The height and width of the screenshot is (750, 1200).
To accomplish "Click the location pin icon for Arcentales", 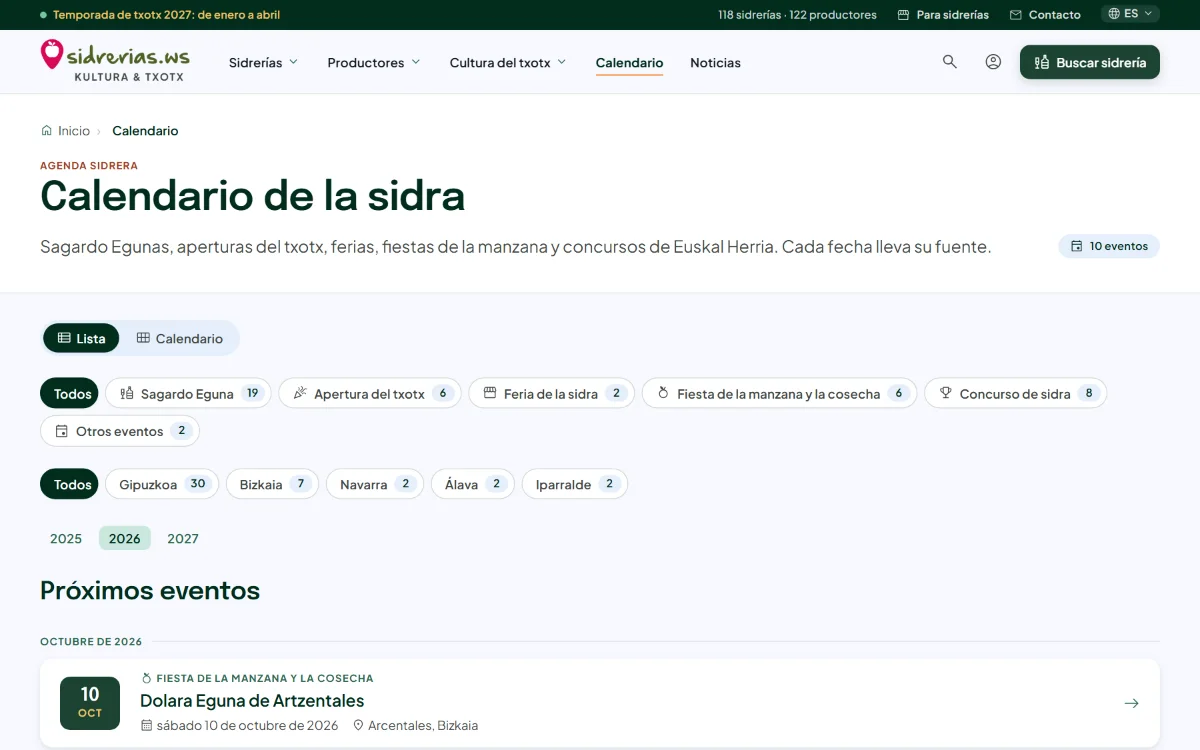I will click(358, 725).
